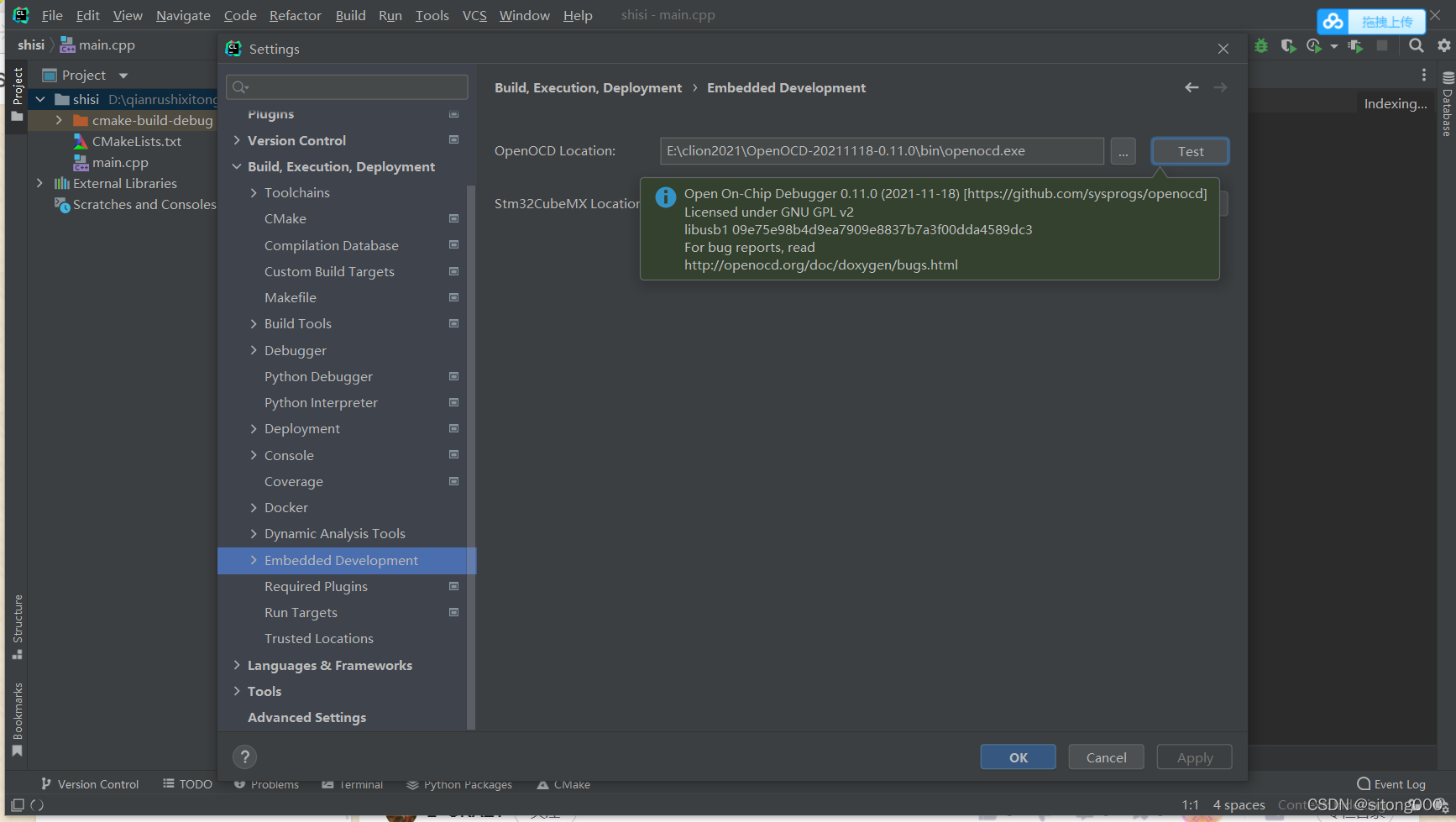Click the Settings search field

pos(347,86)
